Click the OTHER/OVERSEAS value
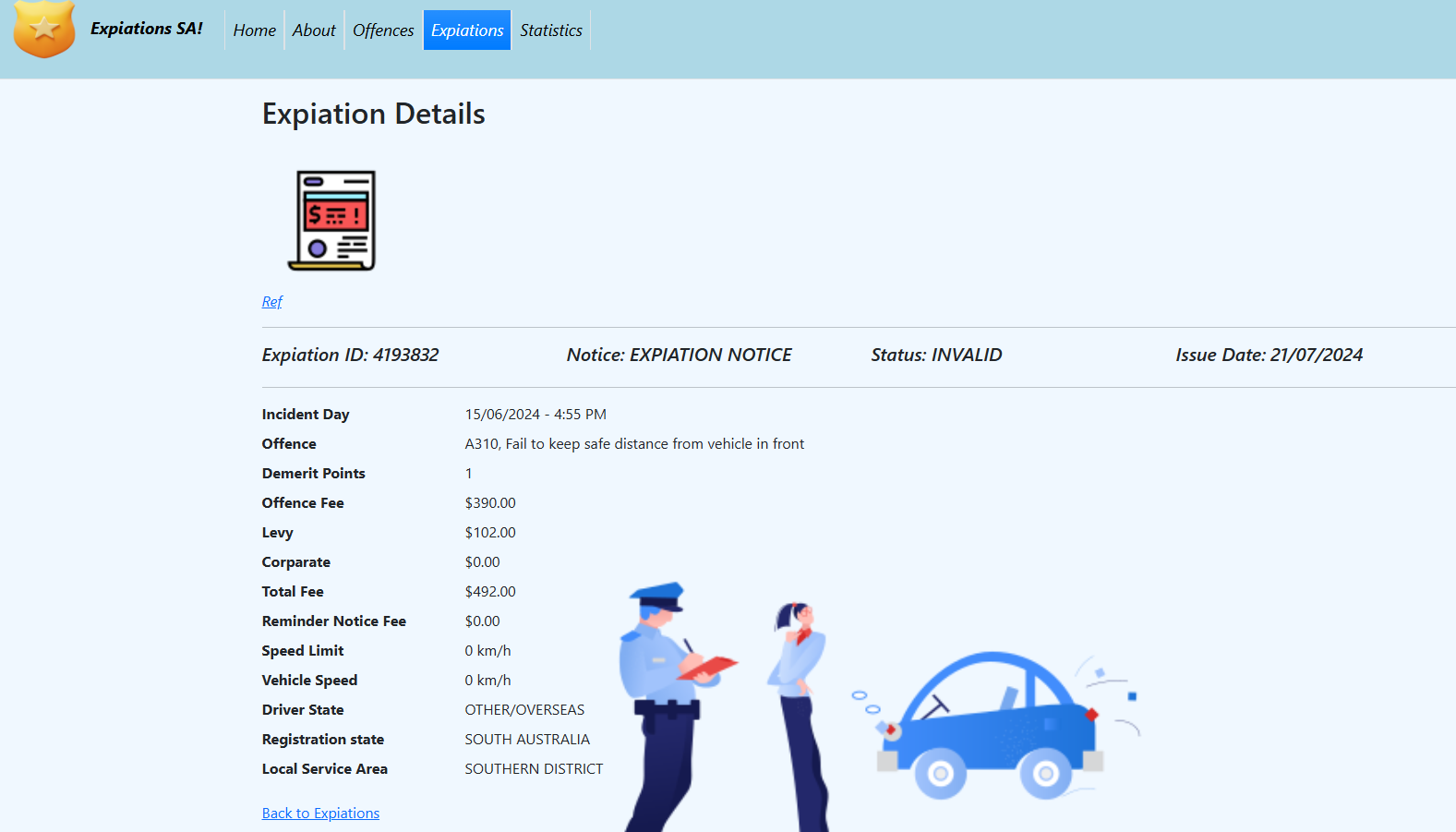Viewport: 1456px width, 832px height. click(524, 710)
